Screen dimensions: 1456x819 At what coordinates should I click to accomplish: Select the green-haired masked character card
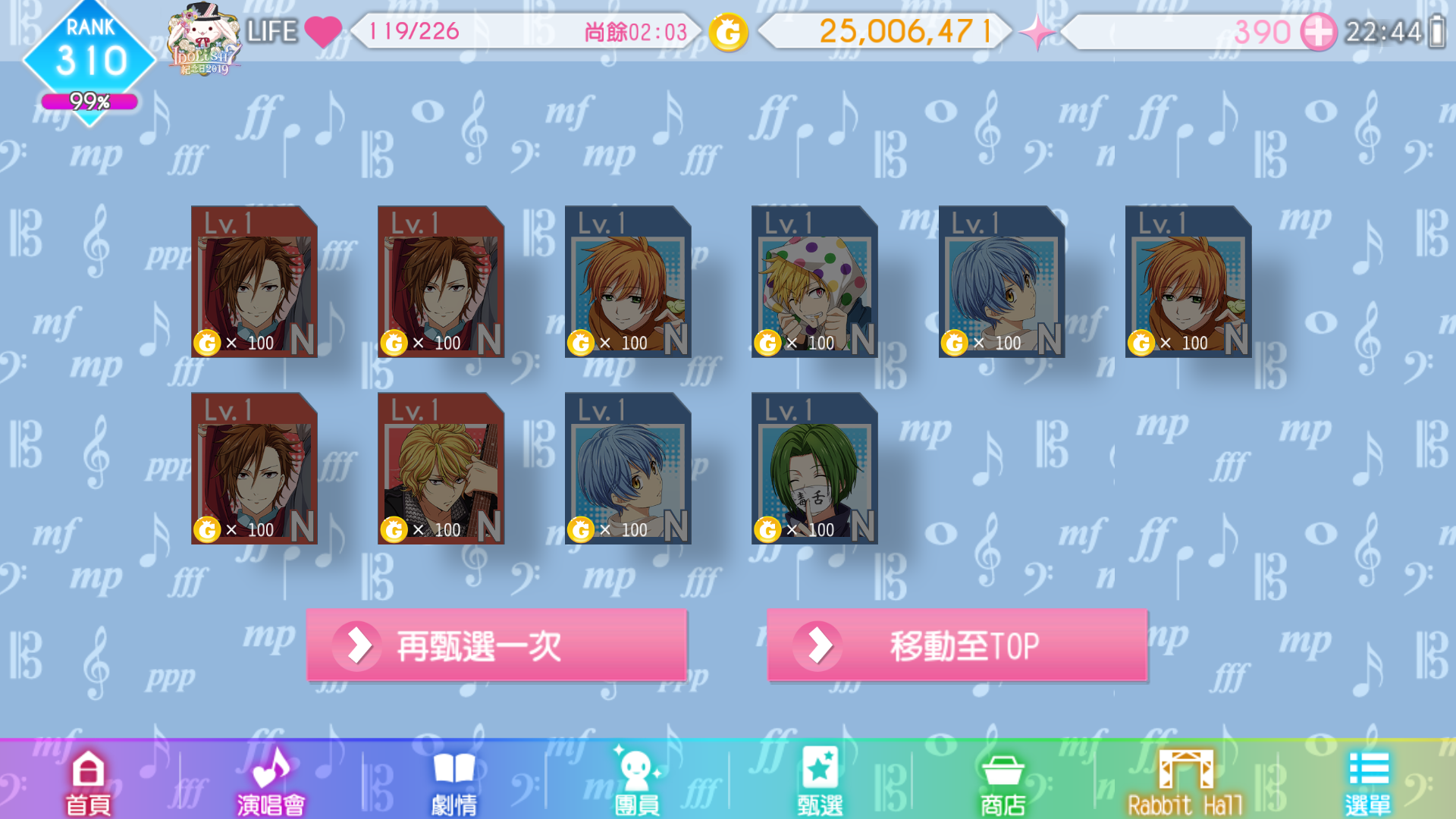(814, 468)
